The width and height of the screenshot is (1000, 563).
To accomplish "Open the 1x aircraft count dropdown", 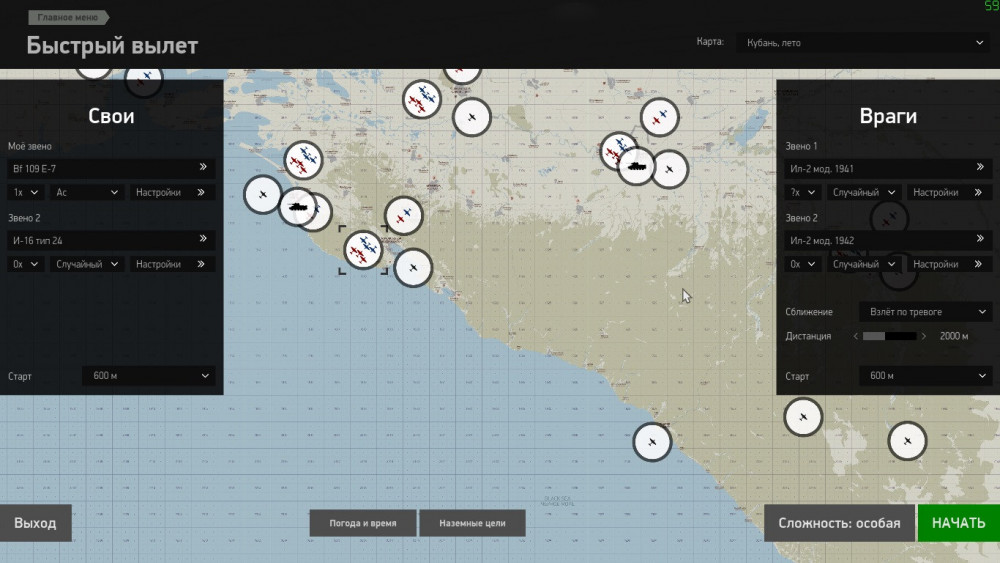I will [x=26, y=192].
